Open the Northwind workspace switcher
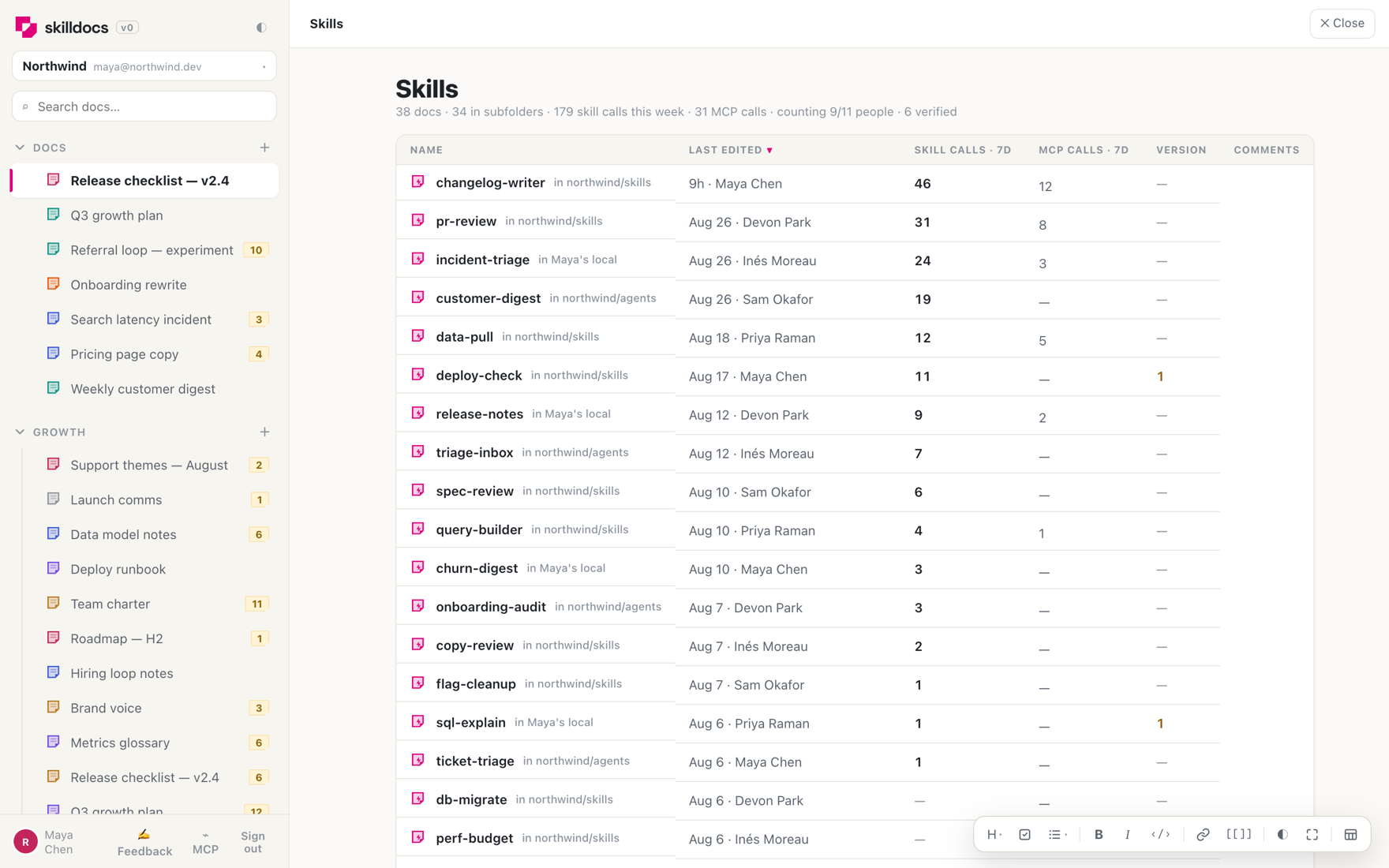This screenshot has height=868, width=1389. (144, 66)
